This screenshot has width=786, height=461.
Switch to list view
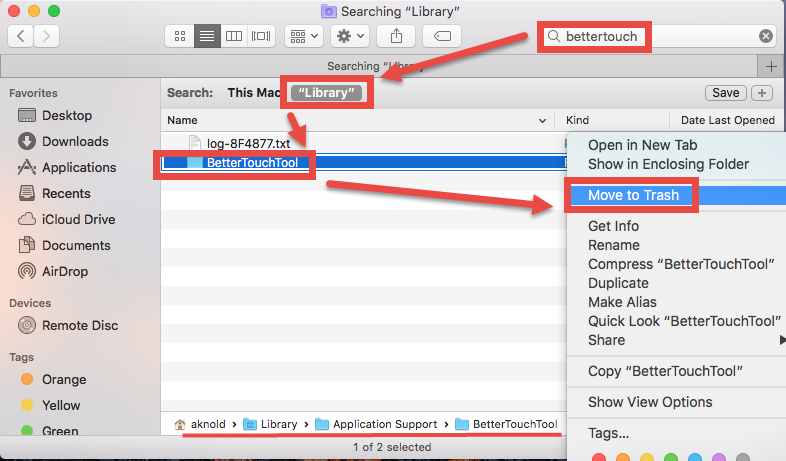click(207, 36)
